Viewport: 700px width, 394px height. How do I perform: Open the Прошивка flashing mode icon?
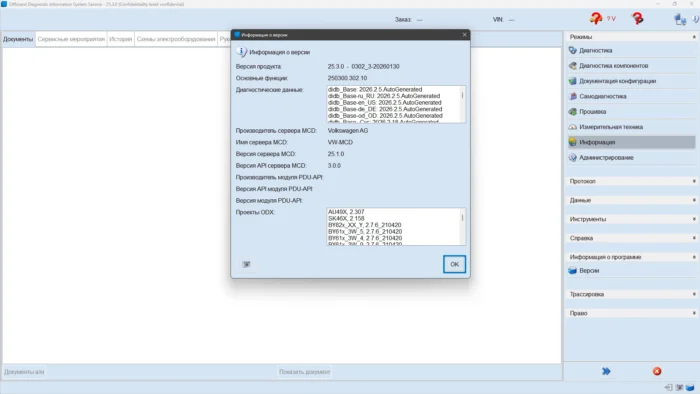pos(573,112)
